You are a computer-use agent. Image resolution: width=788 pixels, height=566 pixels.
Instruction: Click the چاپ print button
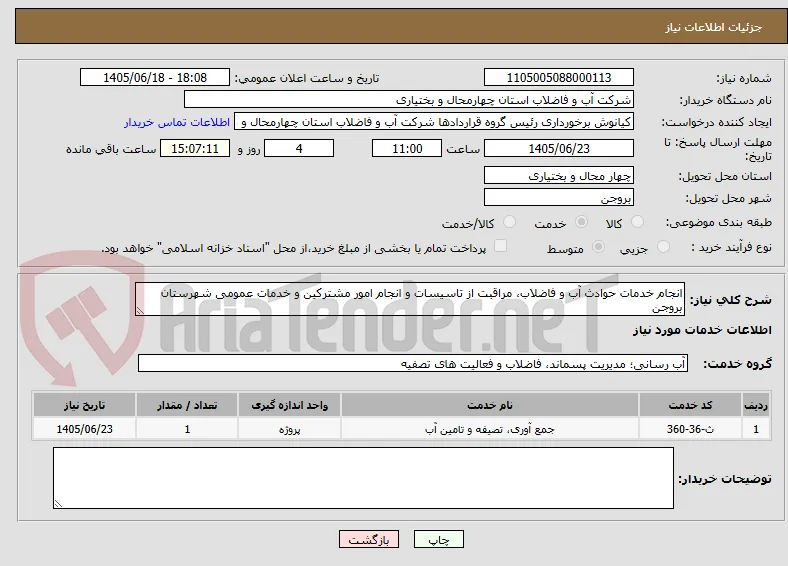click(439, 539)
